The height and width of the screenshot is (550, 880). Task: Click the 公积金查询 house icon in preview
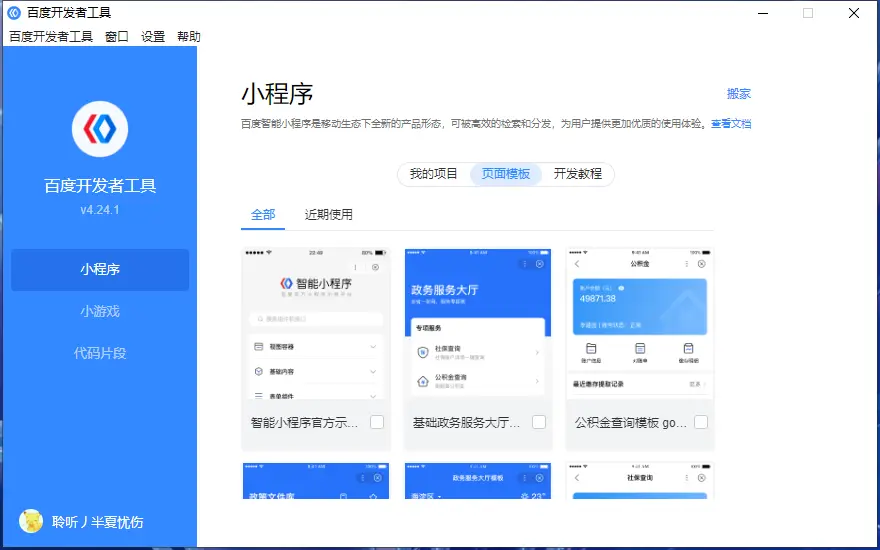423,381
